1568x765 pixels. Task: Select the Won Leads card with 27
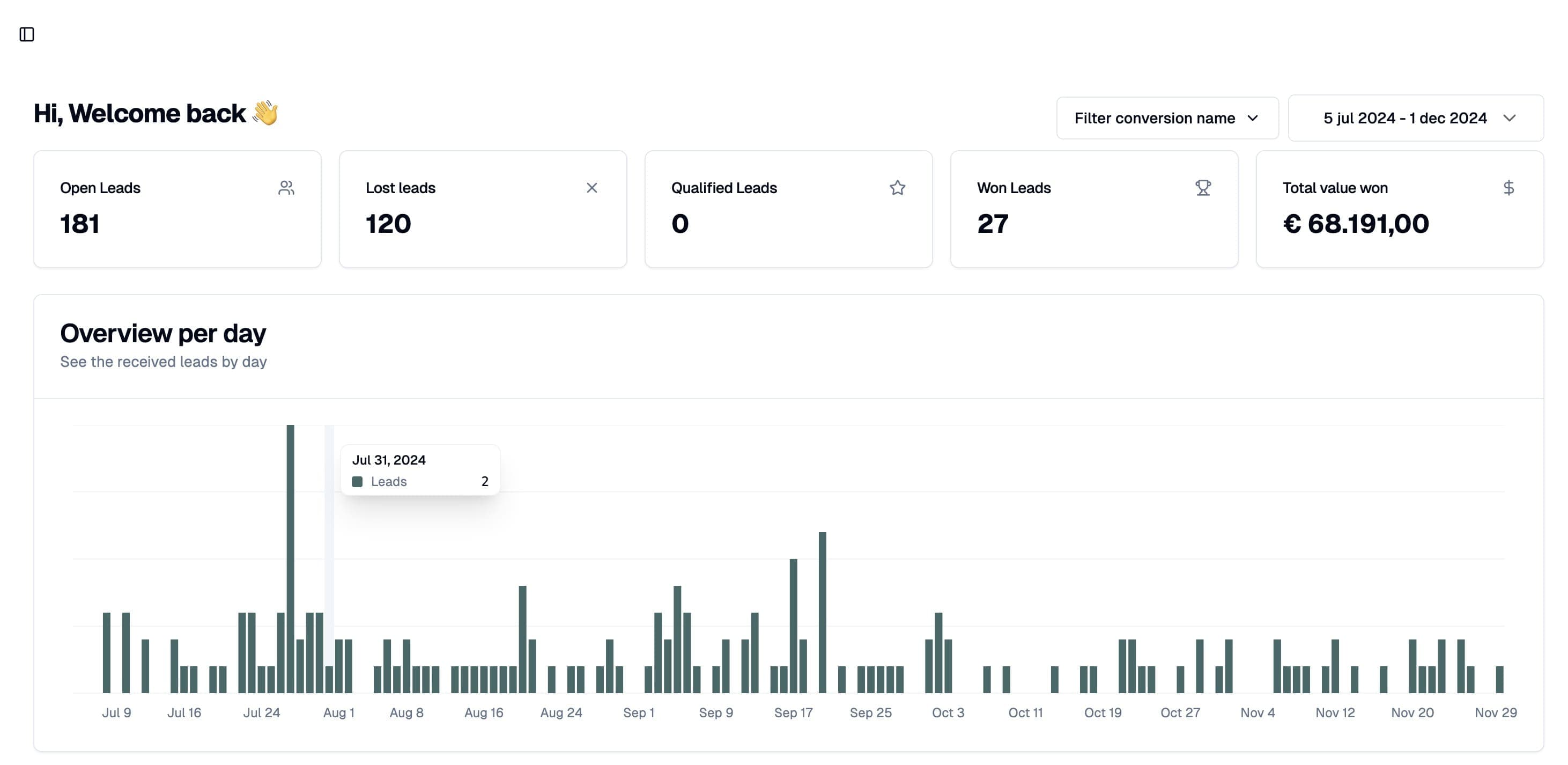(1094, 209)
